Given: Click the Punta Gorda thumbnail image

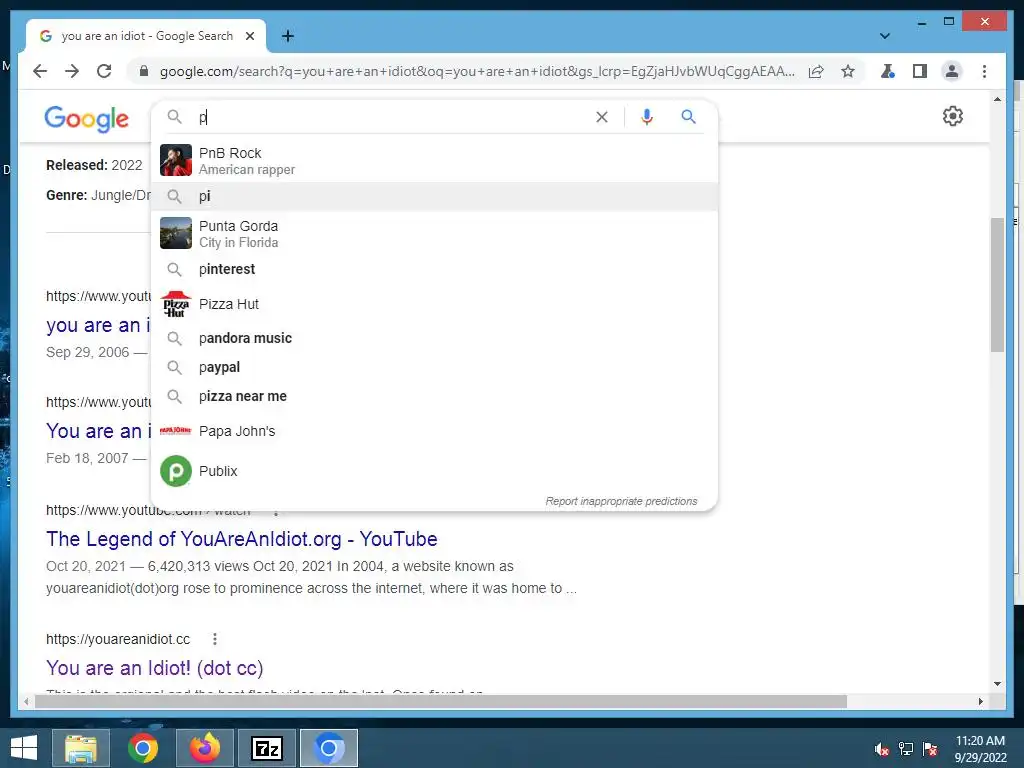Looking at the screenshot, I should [x=176, y=233].
